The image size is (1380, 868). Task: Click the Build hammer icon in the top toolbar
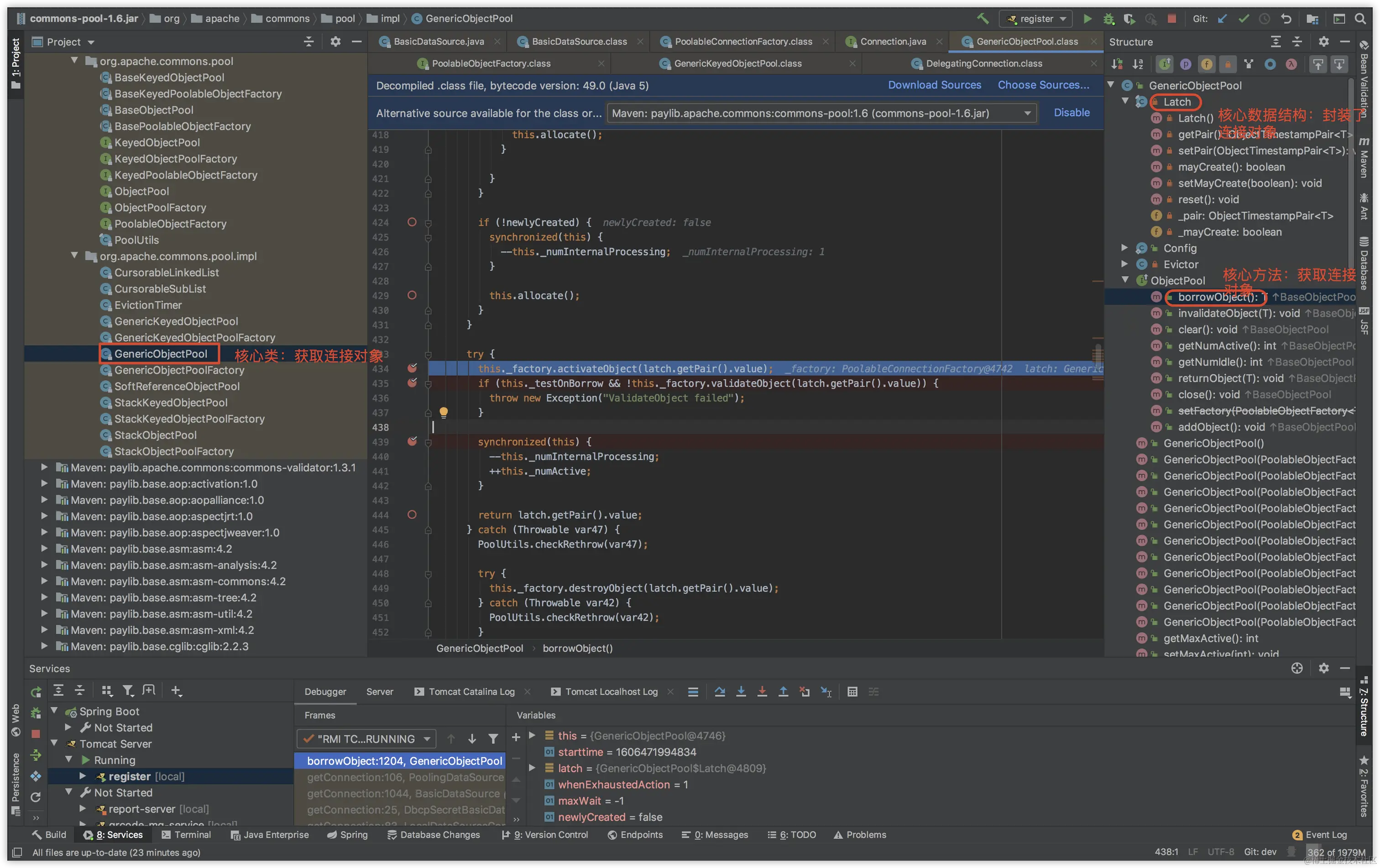(982, 18)
